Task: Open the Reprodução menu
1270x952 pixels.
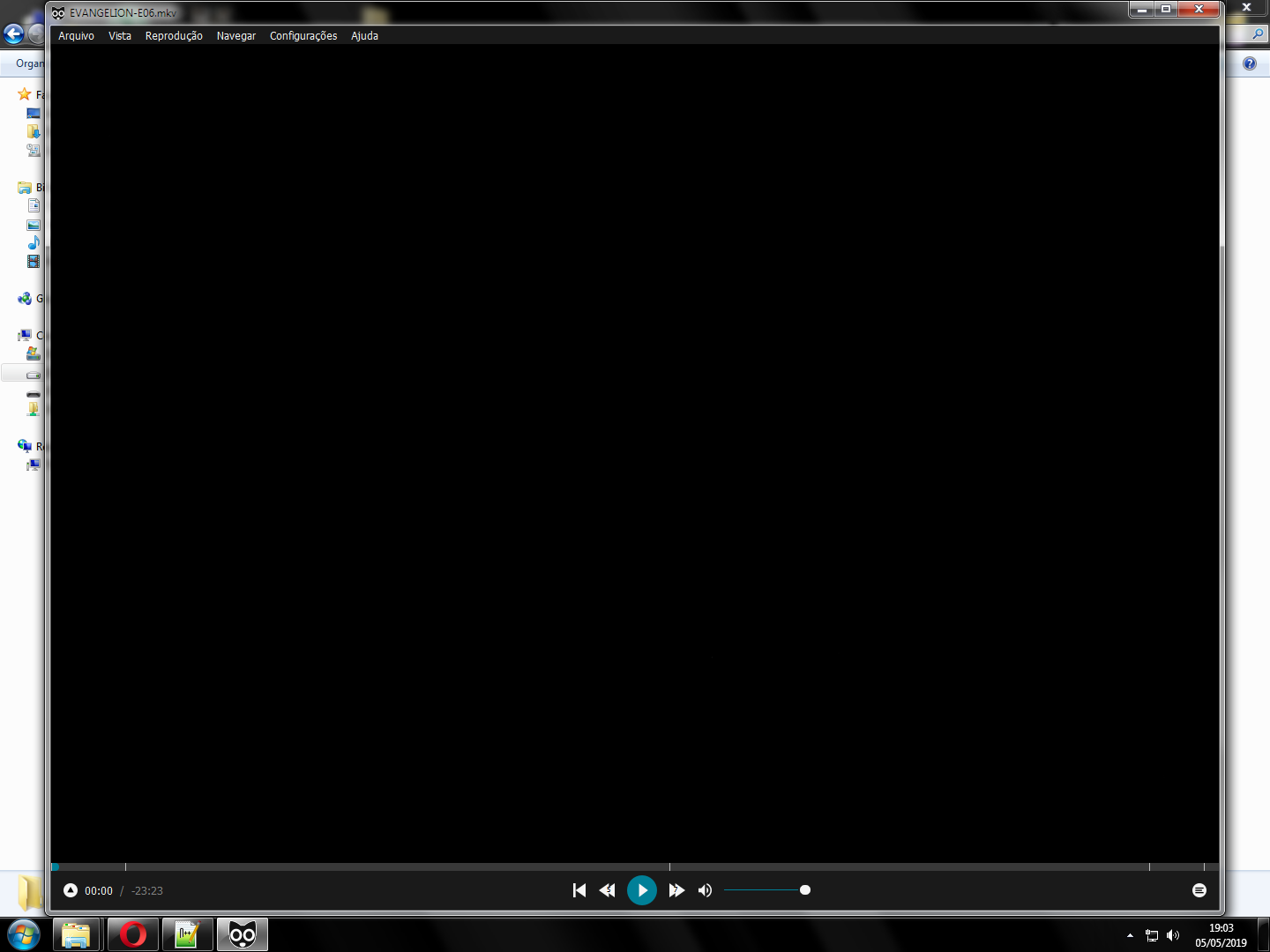Action: click(x=174, y=36)
